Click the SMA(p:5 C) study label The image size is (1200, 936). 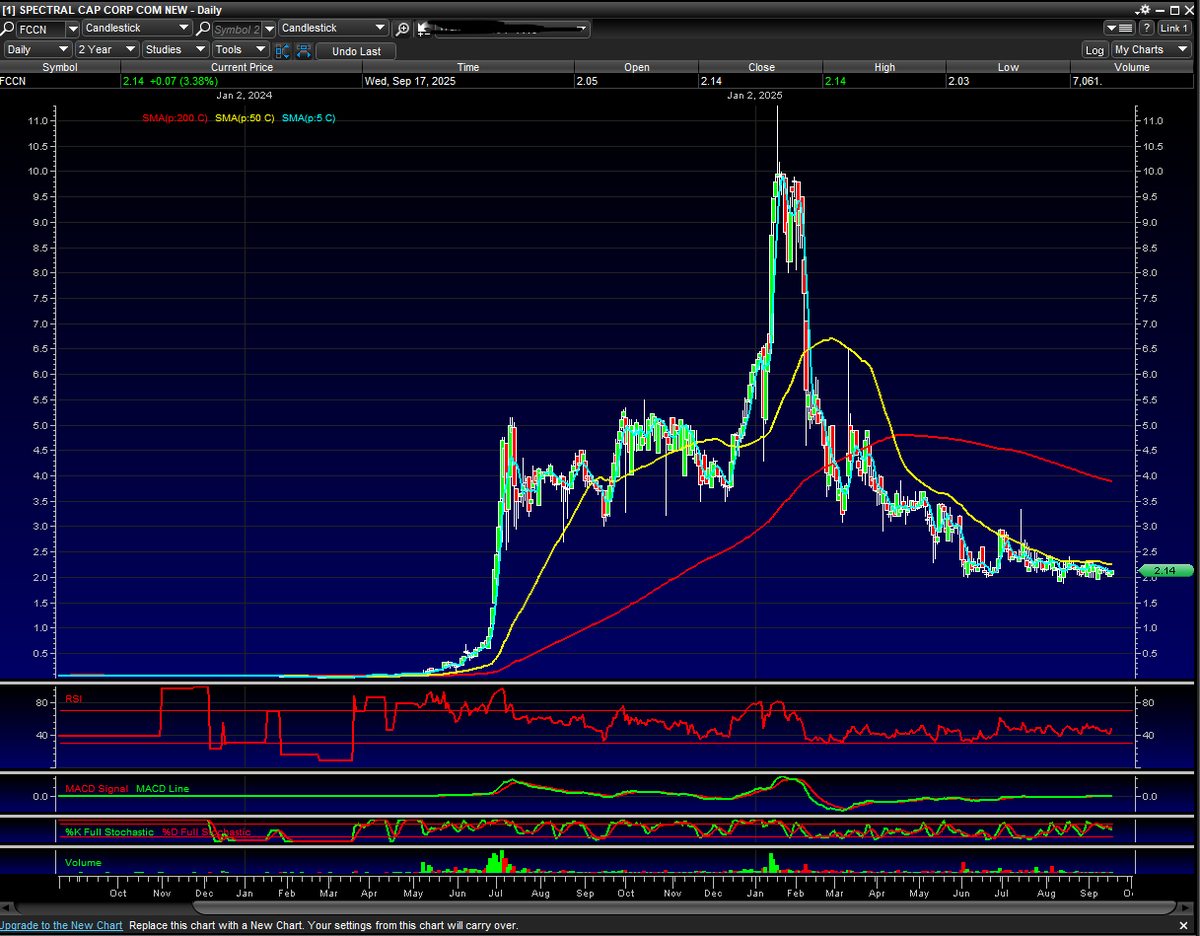(x=309, y=118)
